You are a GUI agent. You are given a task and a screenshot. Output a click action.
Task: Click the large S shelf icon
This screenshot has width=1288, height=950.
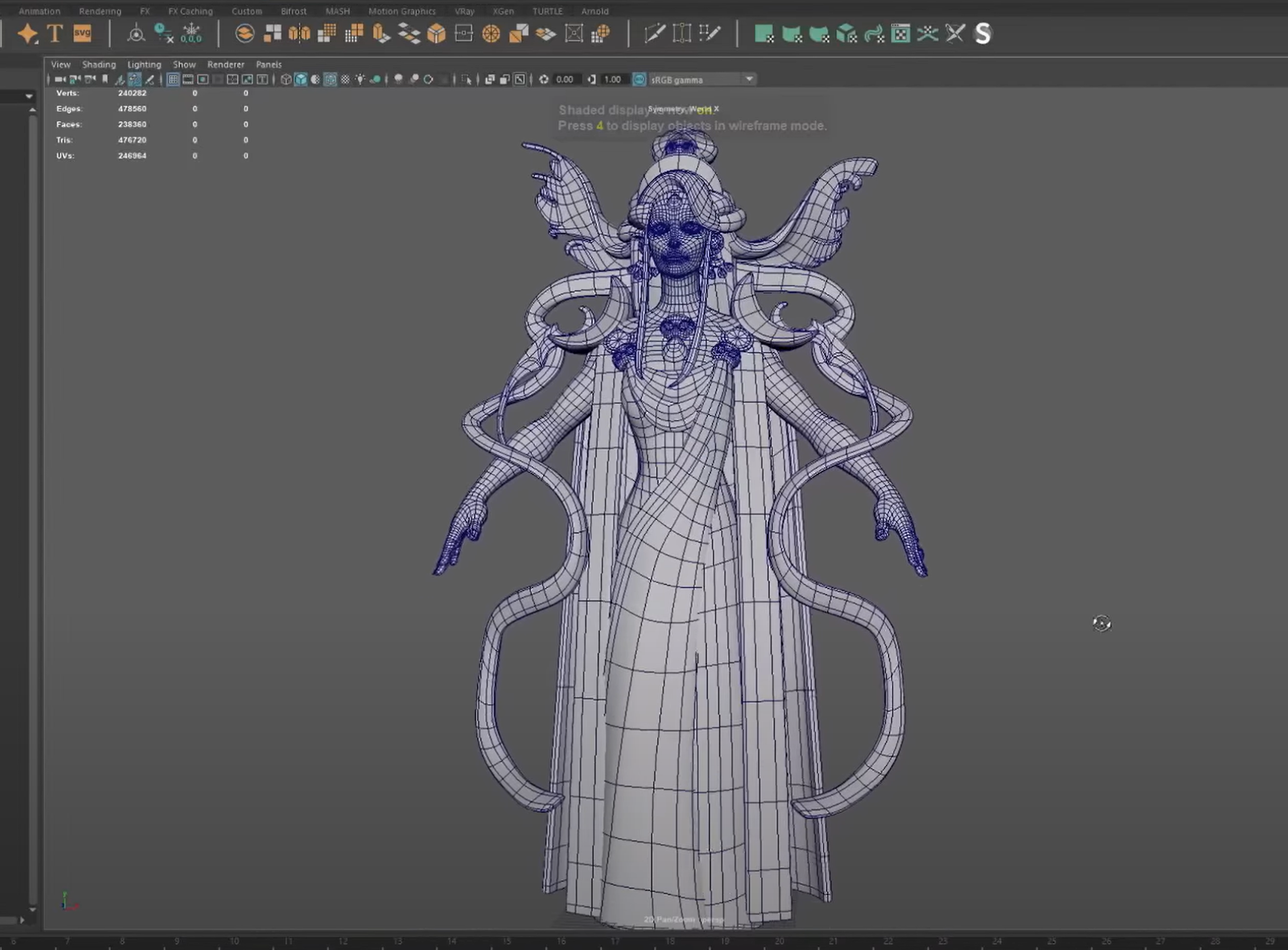click(983, 33)
